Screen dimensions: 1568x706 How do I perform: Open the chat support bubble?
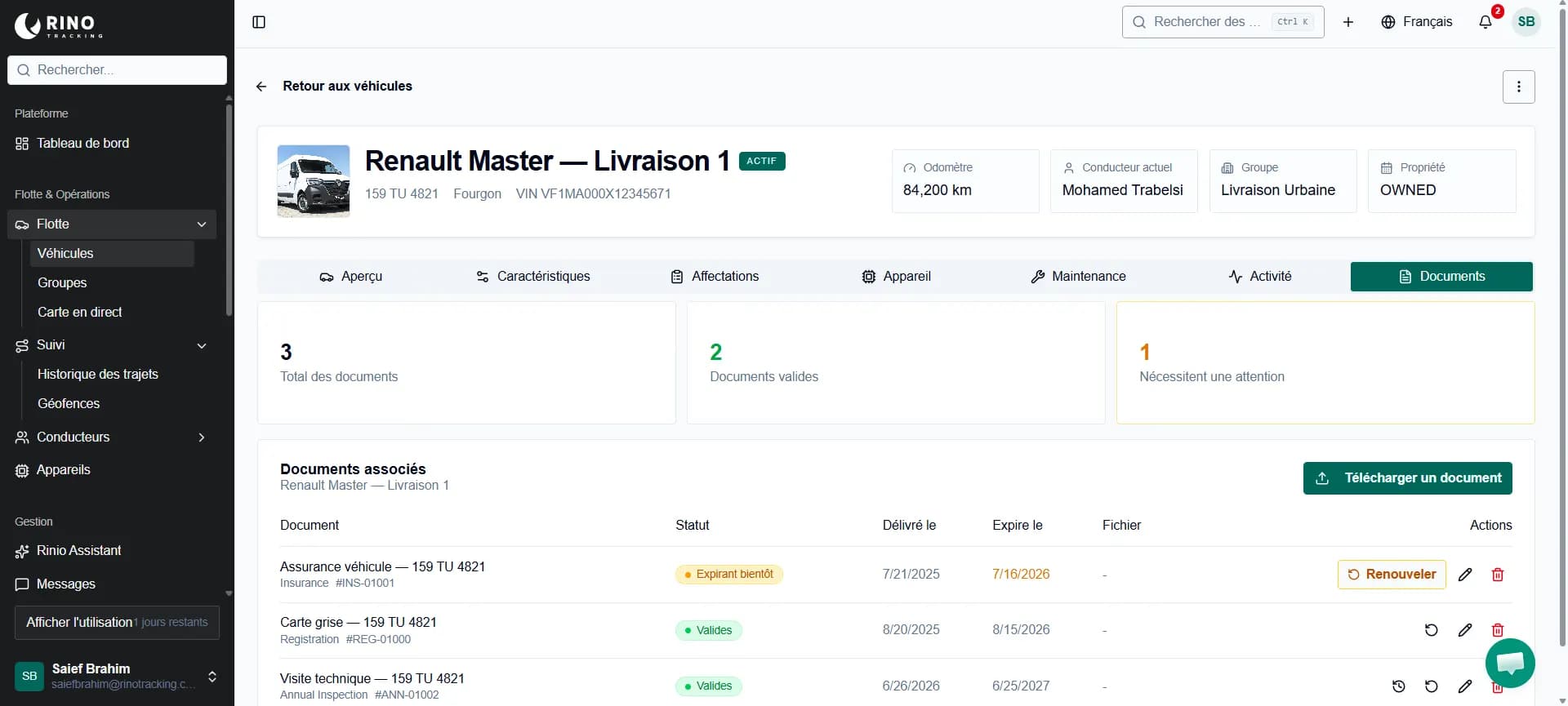click(x=1510, y=663)
